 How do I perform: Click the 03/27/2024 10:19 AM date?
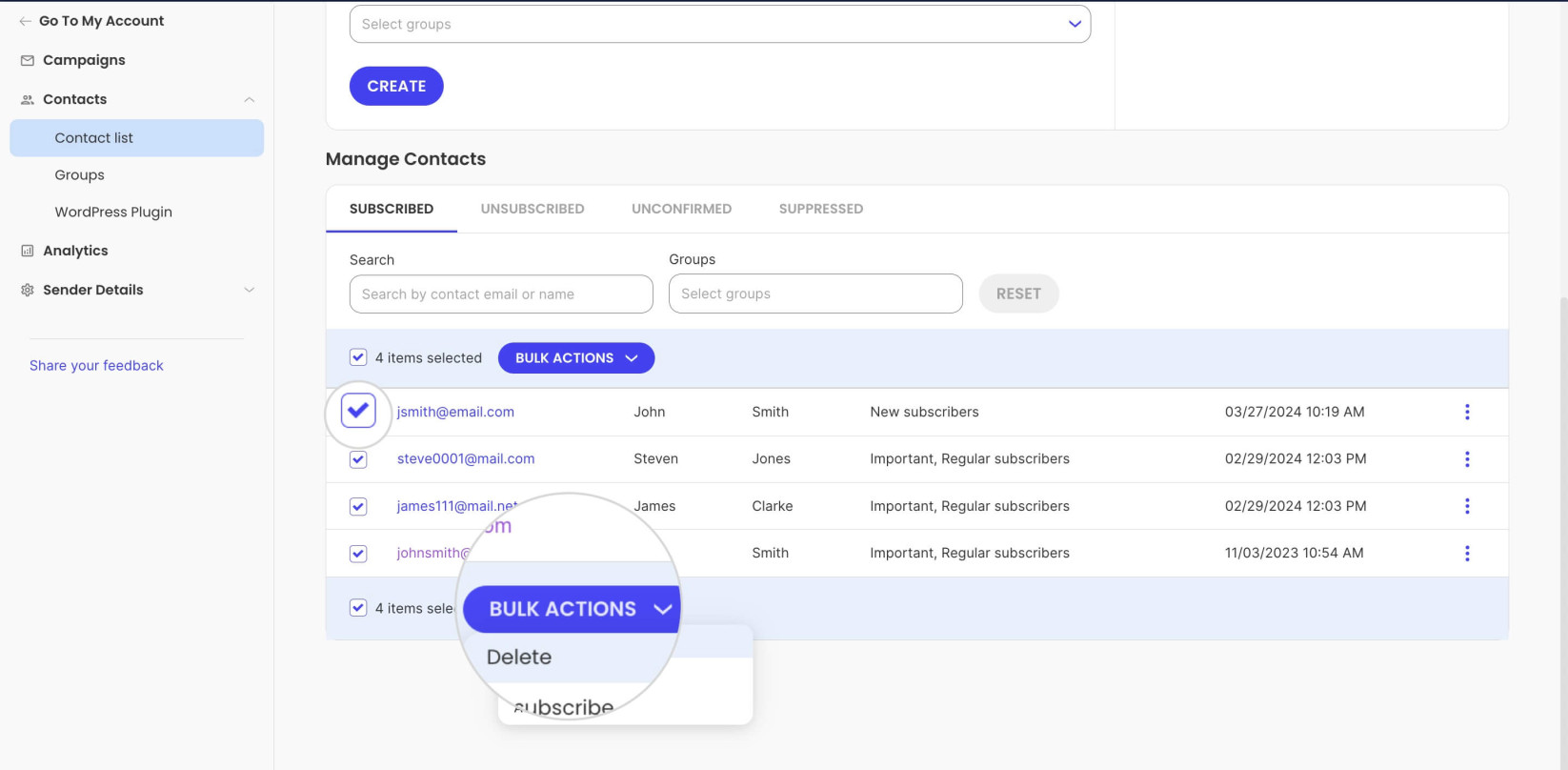click(x=1295, y=412)
